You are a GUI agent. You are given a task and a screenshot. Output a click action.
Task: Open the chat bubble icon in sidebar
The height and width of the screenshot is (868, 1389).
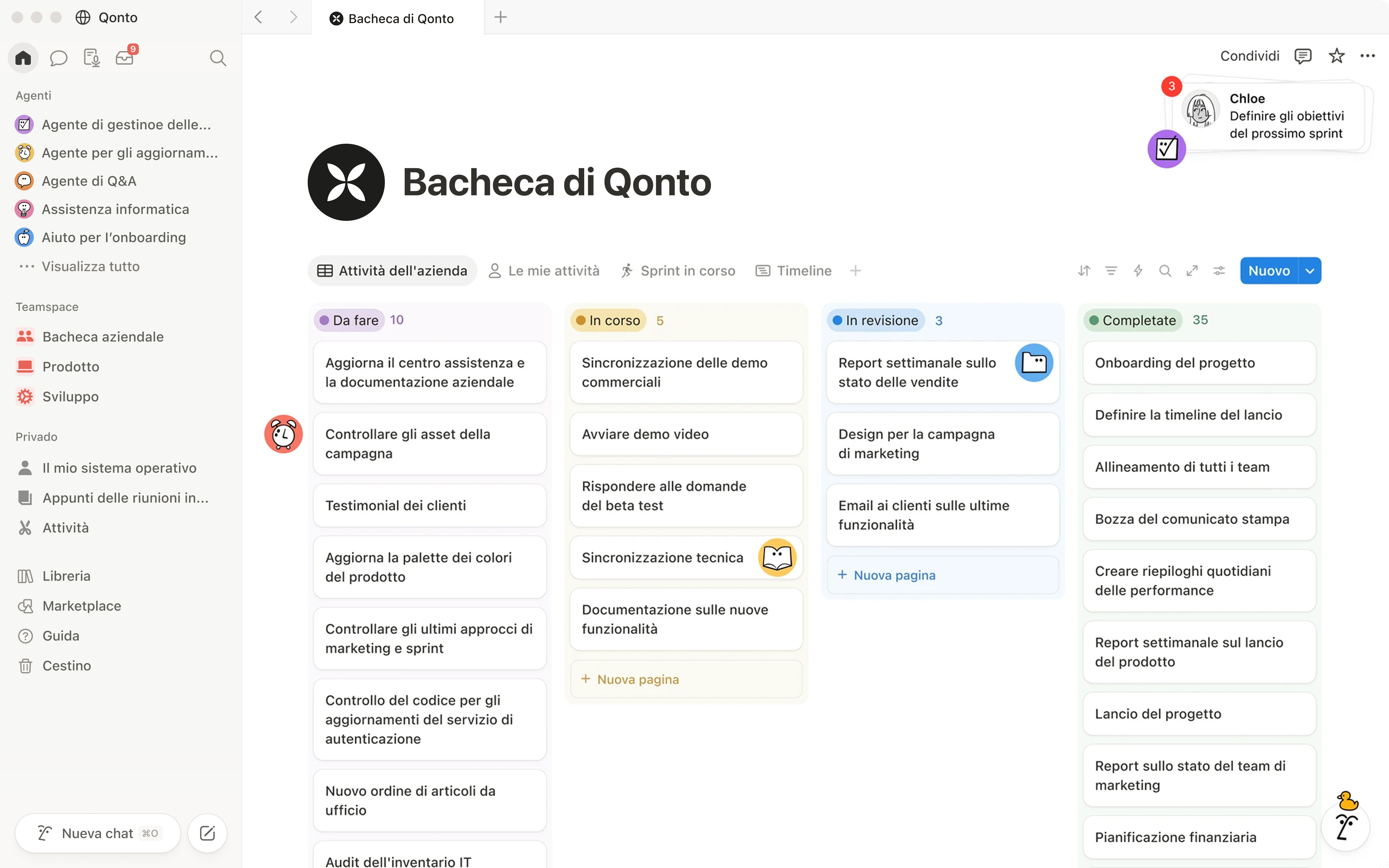59,58
